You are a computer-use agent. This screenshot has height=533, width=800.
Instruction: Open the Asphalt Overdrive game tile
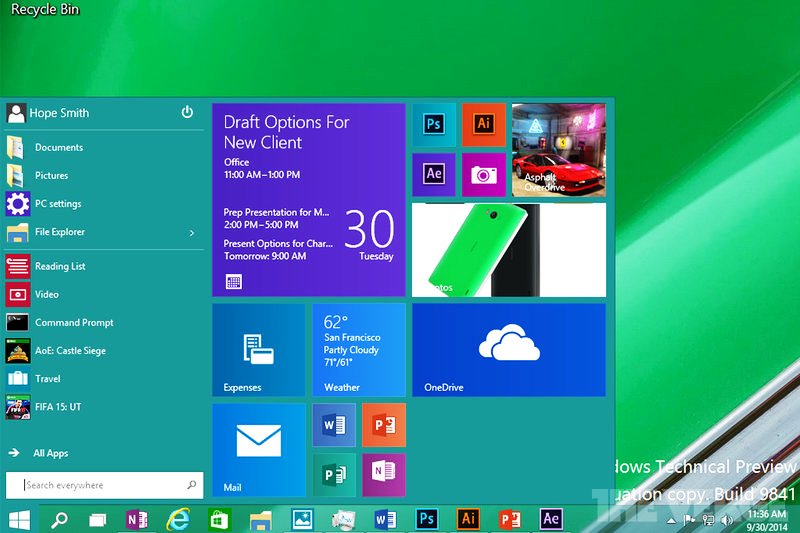pos(558,150)
